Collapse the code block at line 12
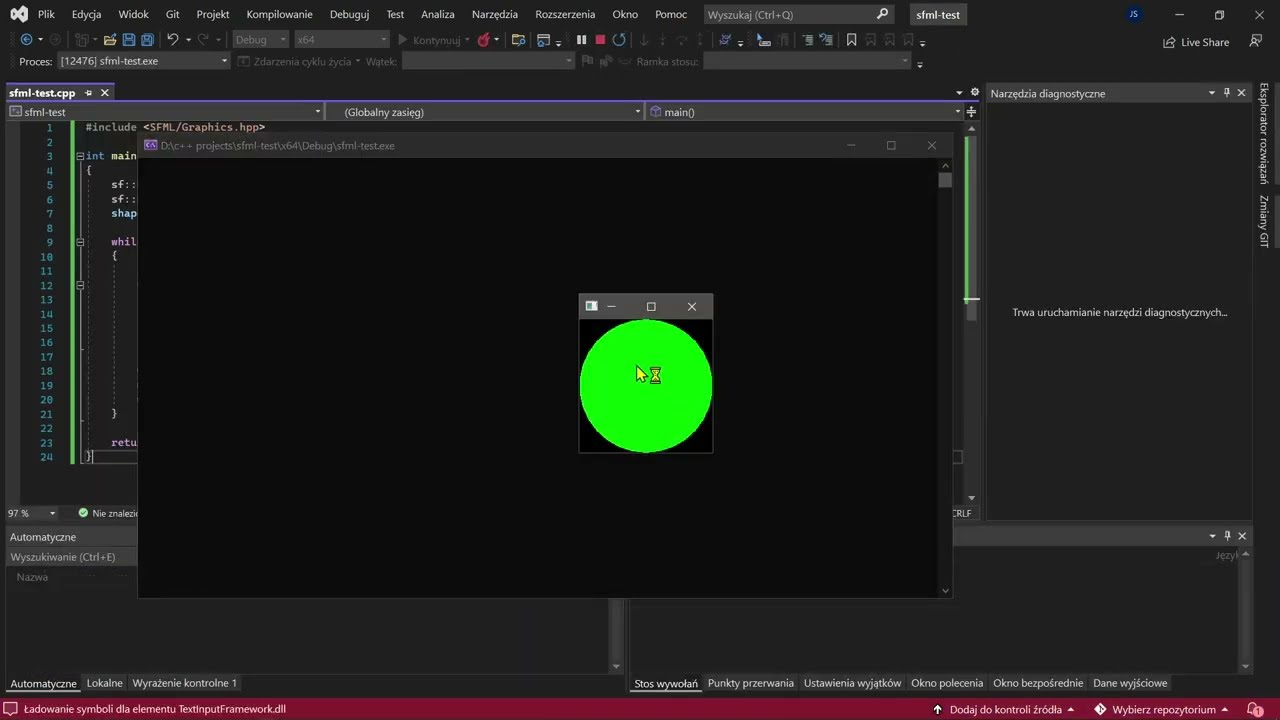The height and width of the screenshot is (720, 1280). coord(80,285)
